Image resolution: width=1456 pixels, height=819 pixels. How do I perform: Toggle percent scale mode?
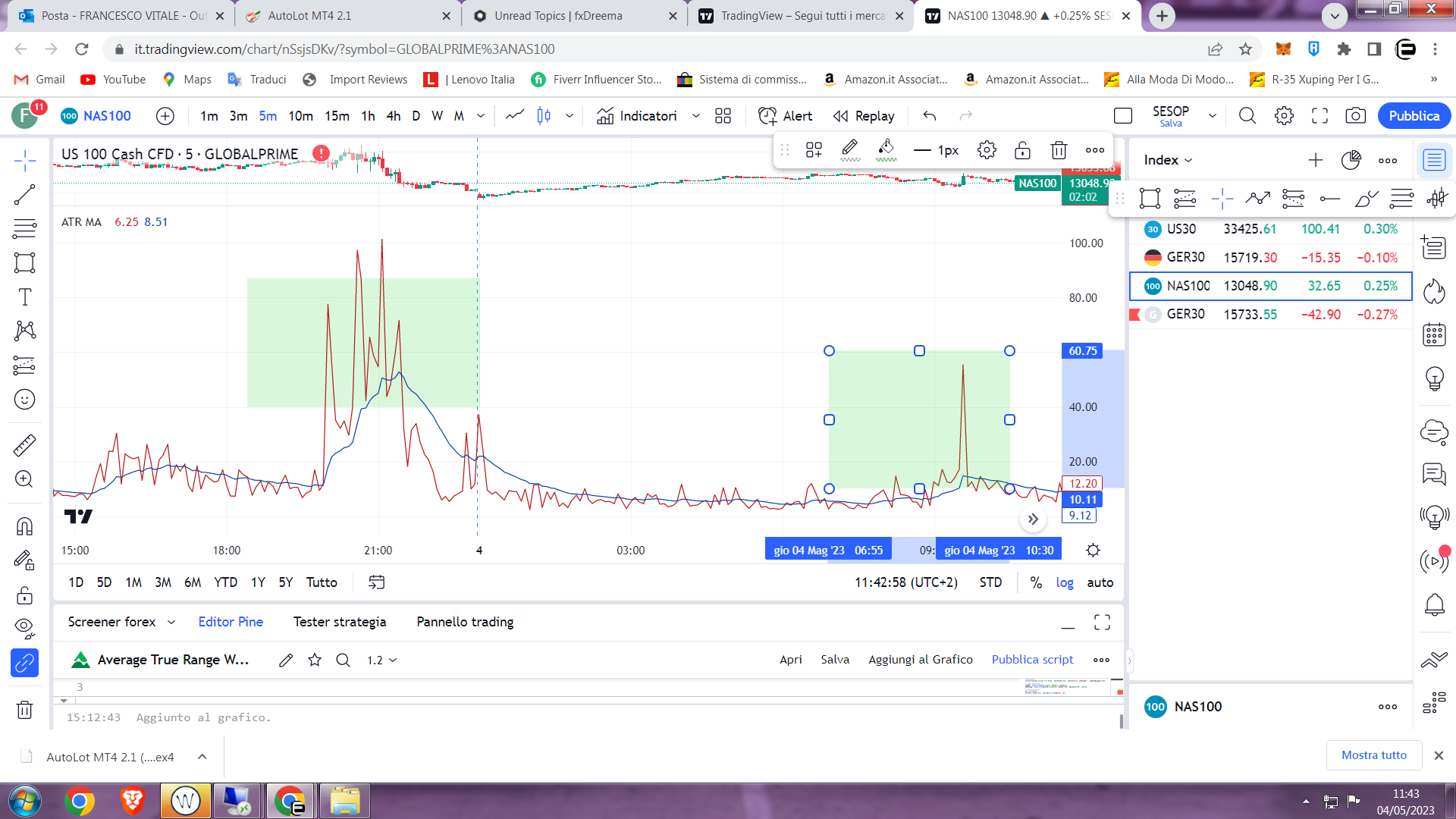tap(1036, 582)
